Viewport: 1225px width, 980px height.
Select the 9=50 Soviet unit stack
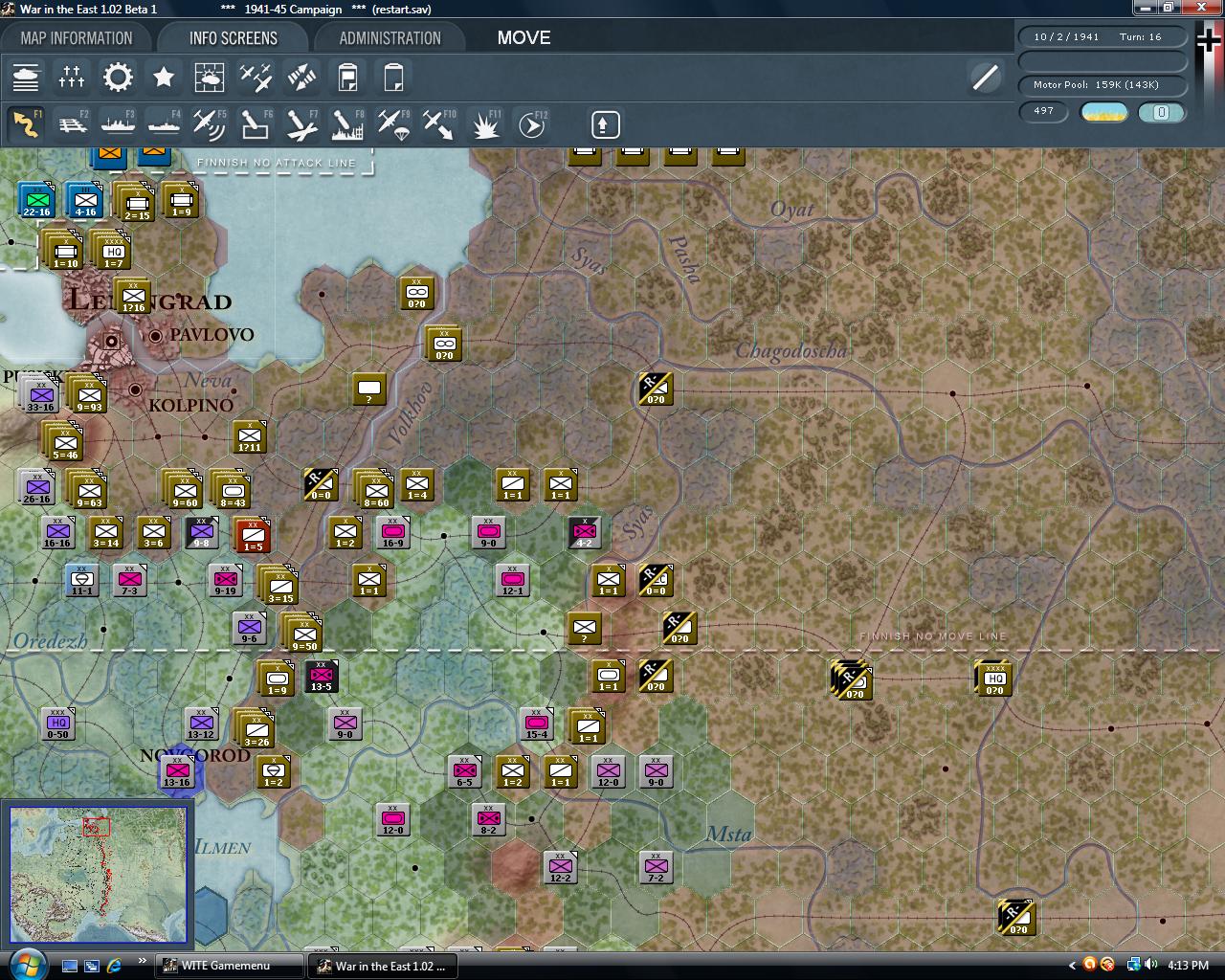pos(302,632)
